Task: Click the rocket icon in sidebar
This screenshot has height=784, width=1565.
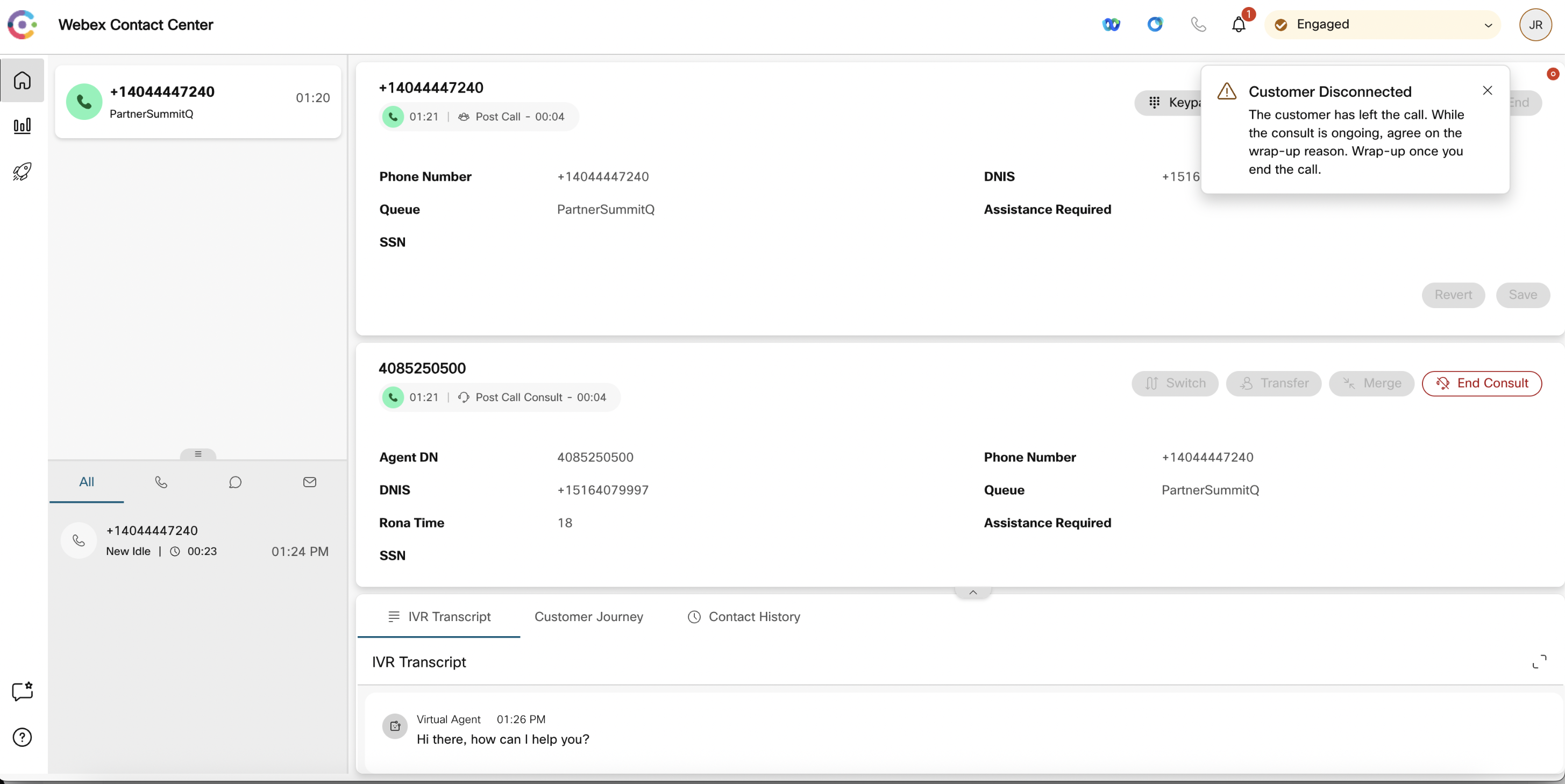Action: tap(23, 171)
